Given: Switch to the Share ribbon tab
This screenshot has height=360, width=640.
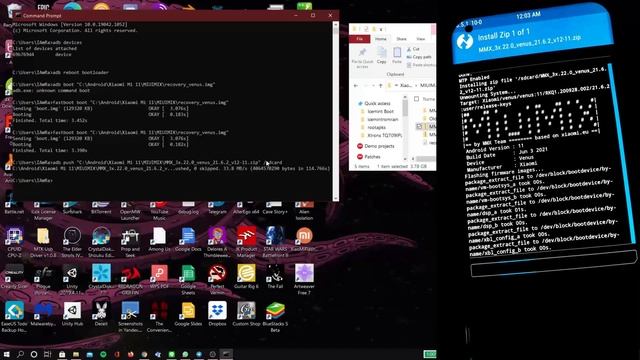Looking at the screenshot, I should pyautogui.click(x=401, y=39).
